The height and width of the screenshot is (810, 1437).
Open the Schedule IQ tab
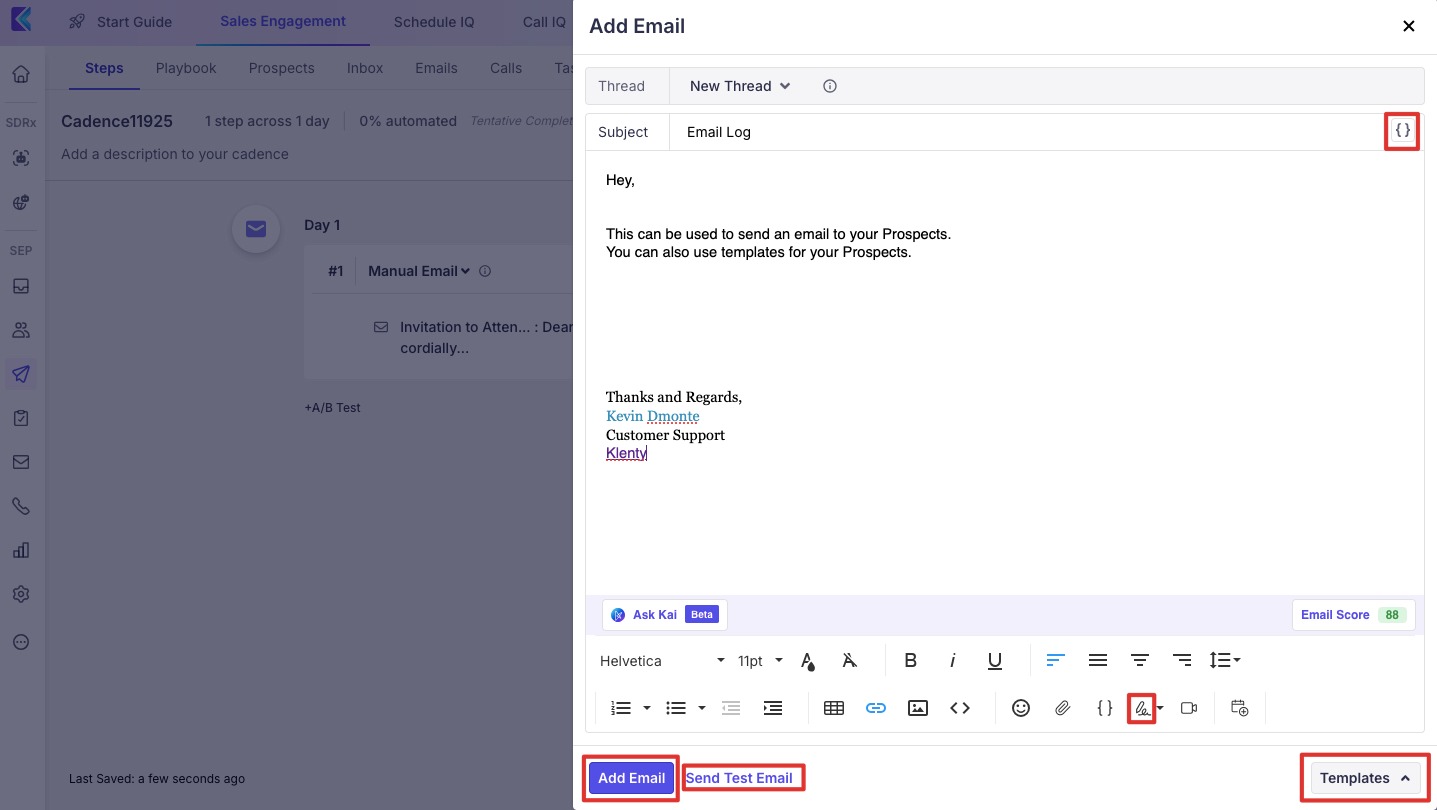434,22
